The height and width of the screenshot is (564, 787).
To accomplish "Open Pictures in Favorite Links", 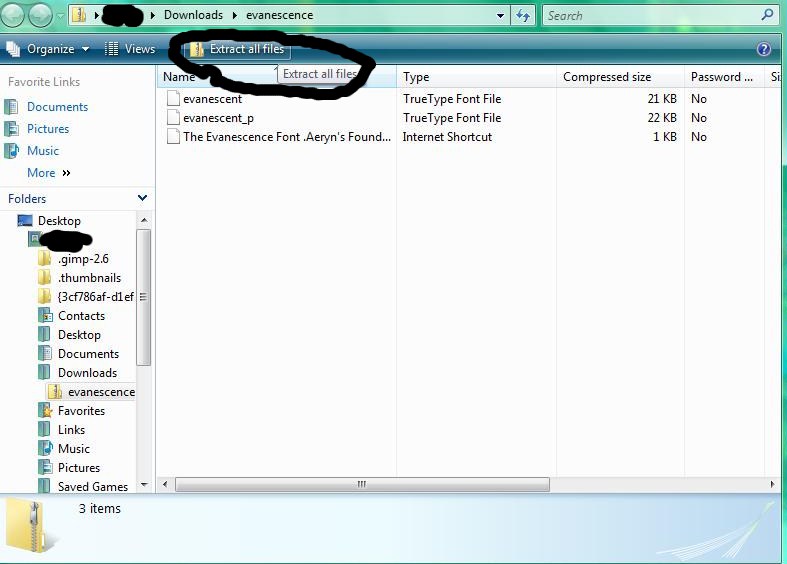I will (x=48, y=129).
